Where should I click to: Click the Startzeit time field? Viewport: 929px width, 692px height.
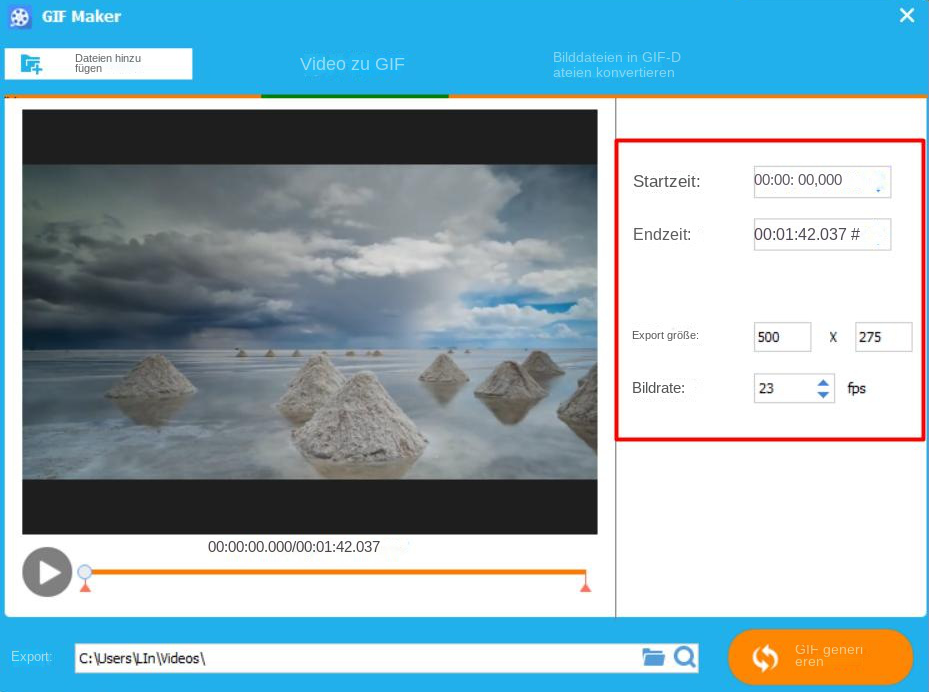[821, 181]
